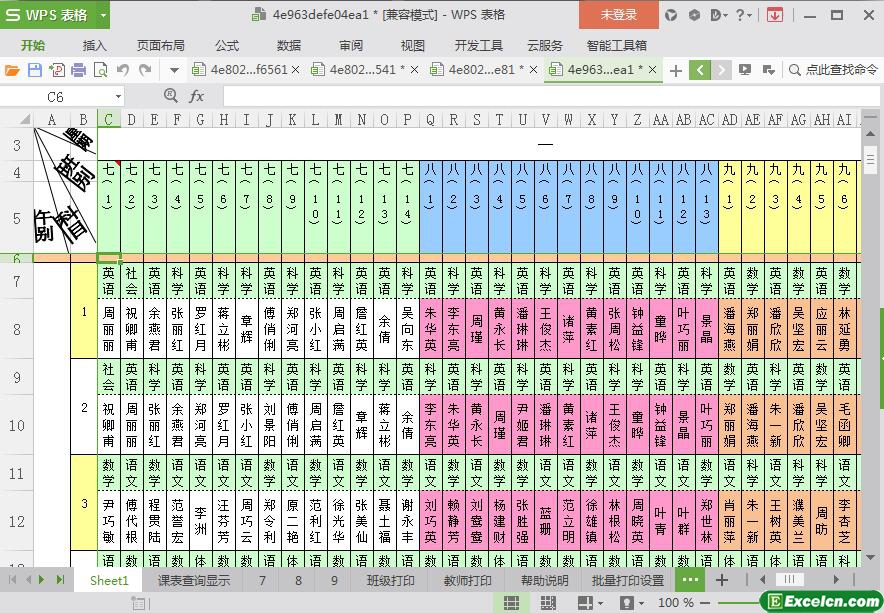
Task: Select column header Q
Action: (430, 120)
